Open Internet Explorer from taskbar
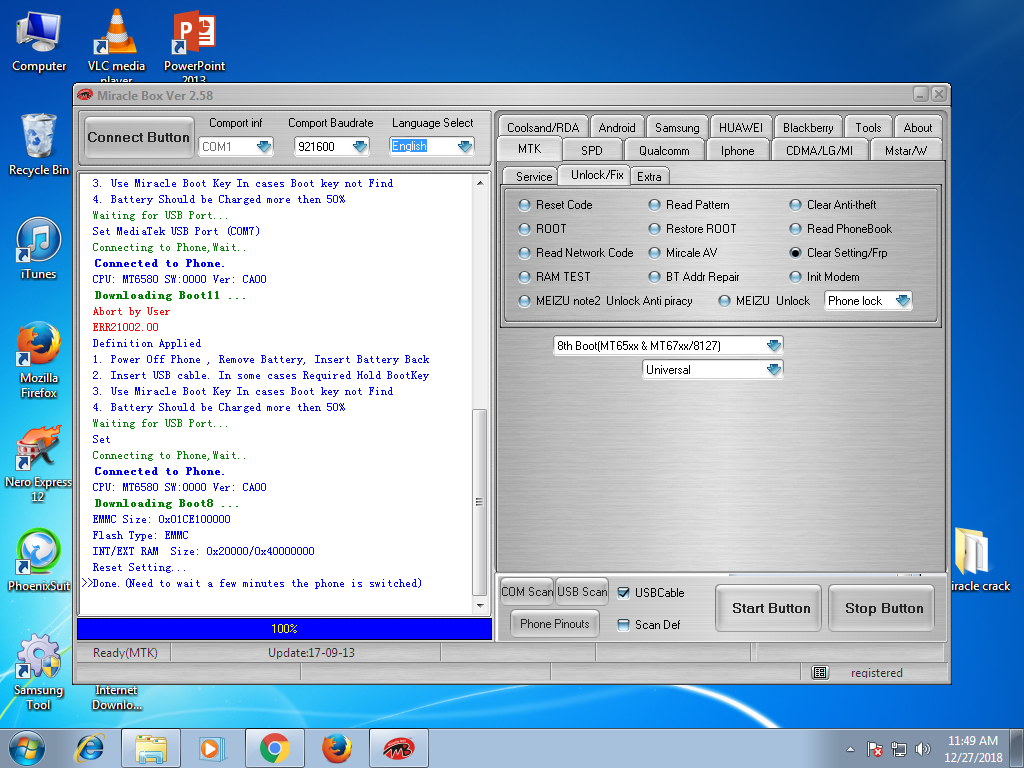 tap(89, 748)
